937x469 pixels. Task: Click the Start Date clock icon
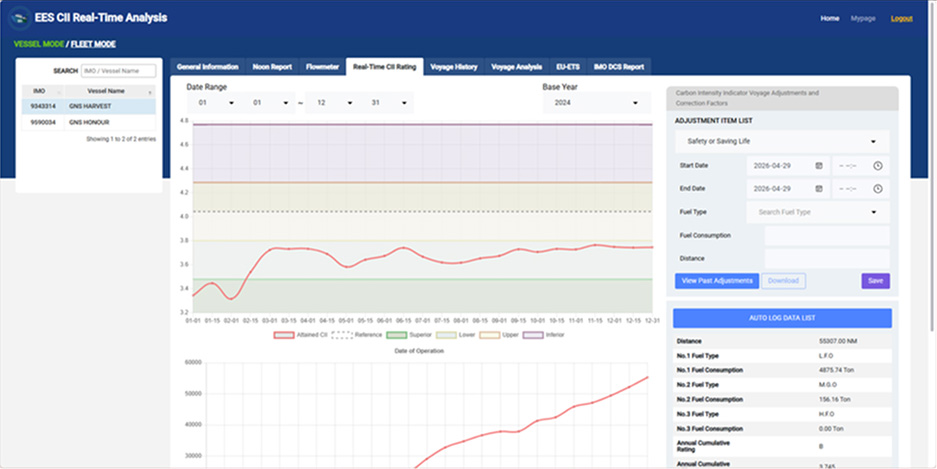(x=877, y=166)
